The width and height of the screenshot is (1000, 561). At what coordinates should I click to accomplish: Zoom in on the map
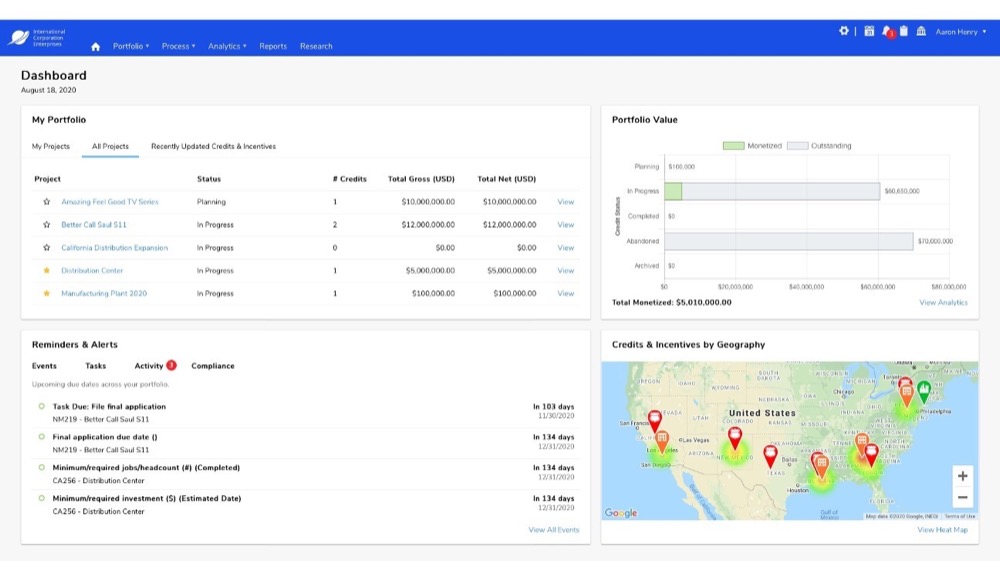click(962, 476)
